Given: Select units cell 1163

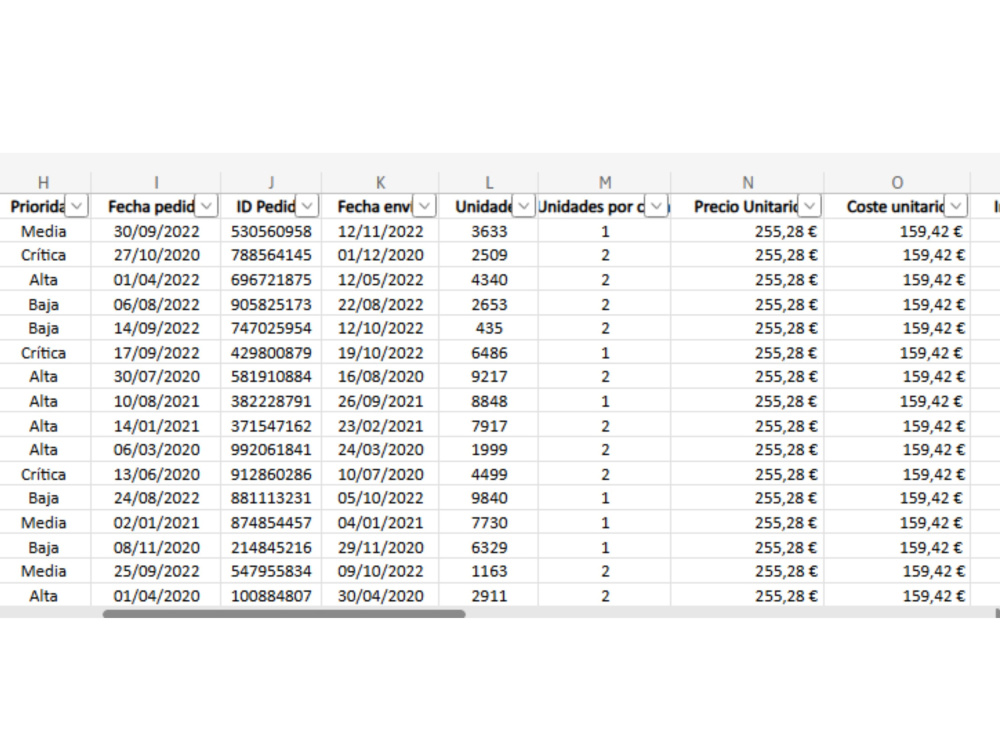Looking at the screenshot, I should coord(489,571).
